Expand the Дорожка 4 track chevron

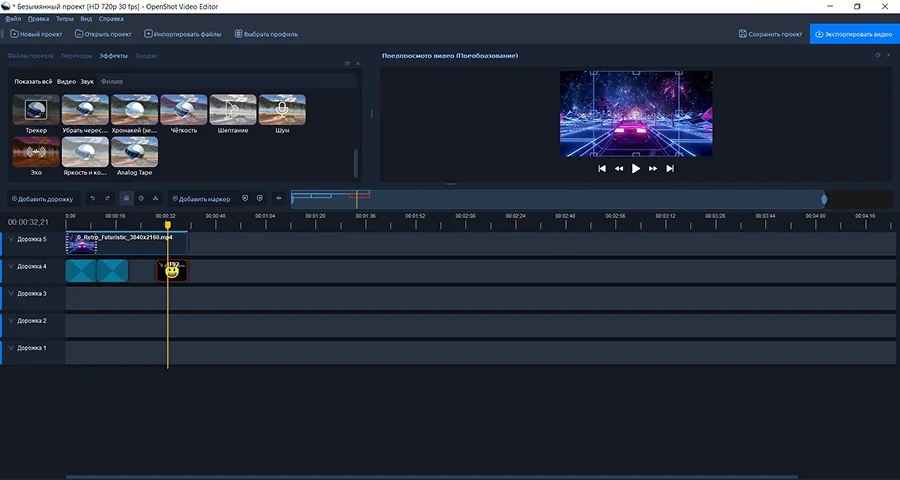pyautogui.click(x=11, y=267)
